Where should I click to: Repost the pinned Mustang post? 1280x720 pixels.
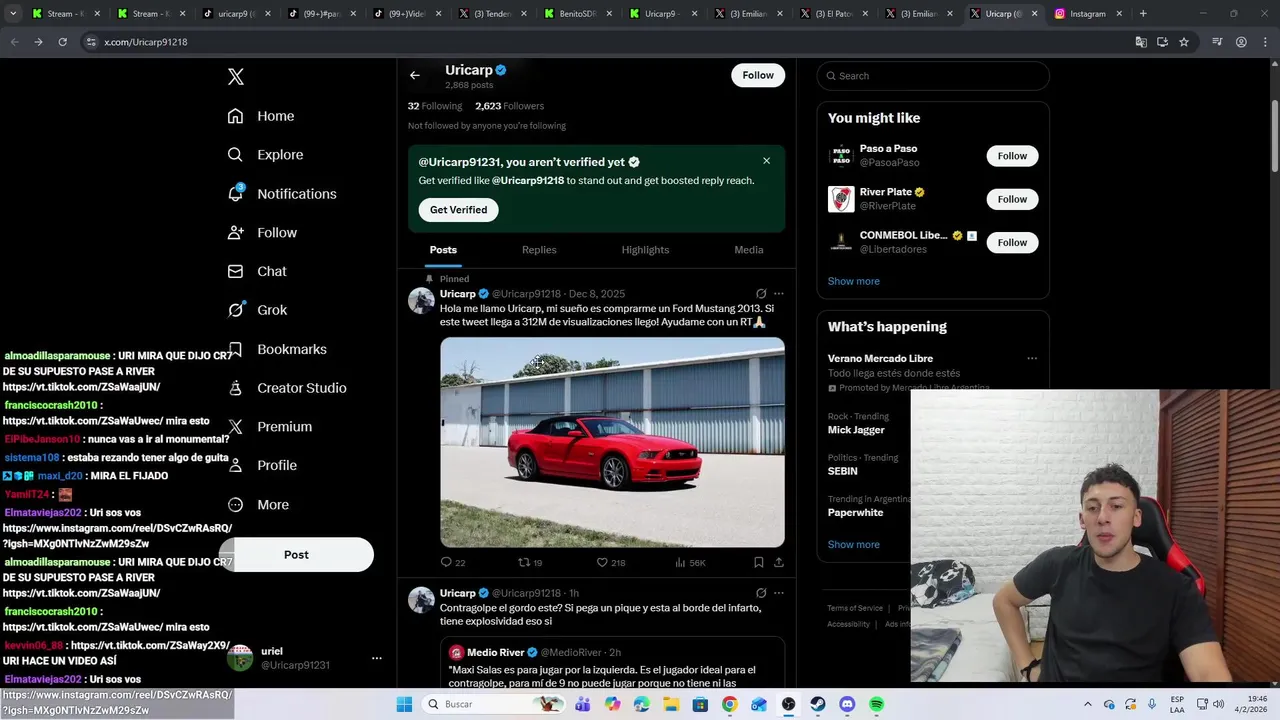(524, 562)
